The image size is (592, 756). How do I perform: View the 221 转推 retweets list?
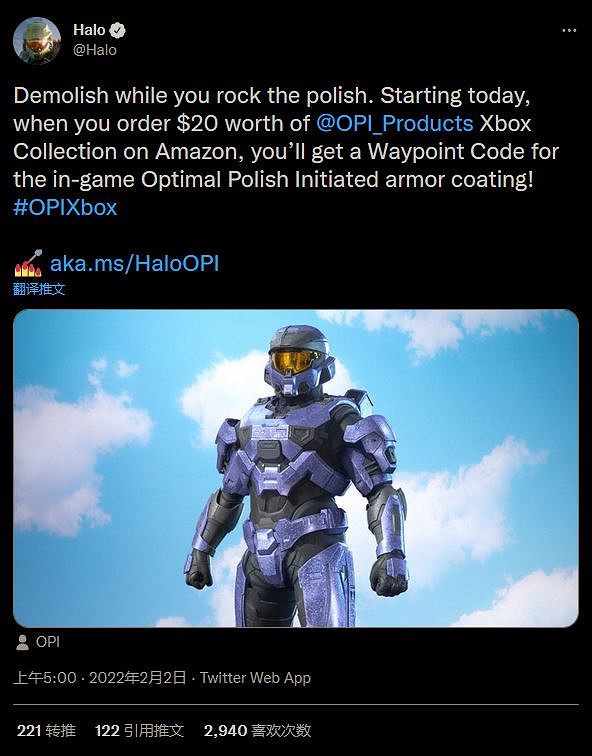click(x=46, y=730)
